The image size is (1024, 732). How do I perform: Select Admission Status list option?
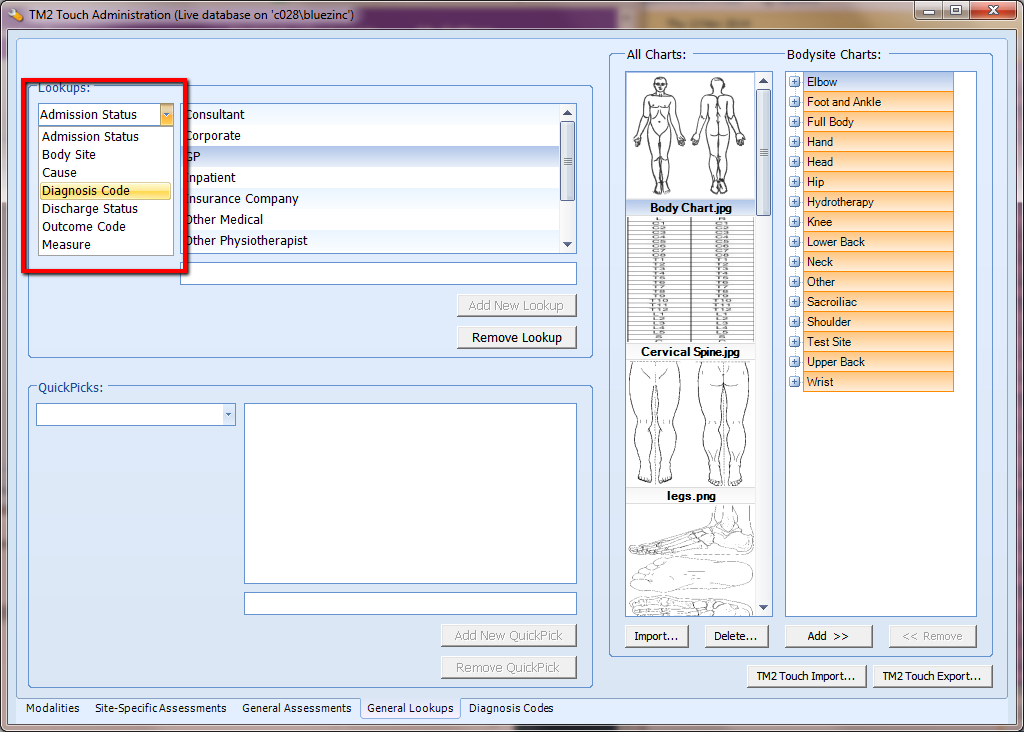pyautogui.click(x=105, y=136)
